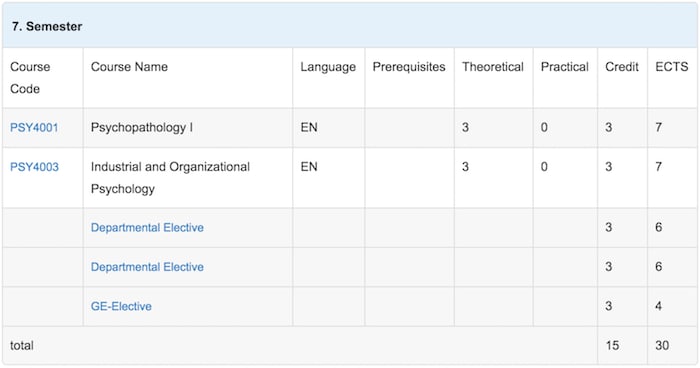
Task: Click the GE-Elective ECTS value 4
Action: point(658,306)
